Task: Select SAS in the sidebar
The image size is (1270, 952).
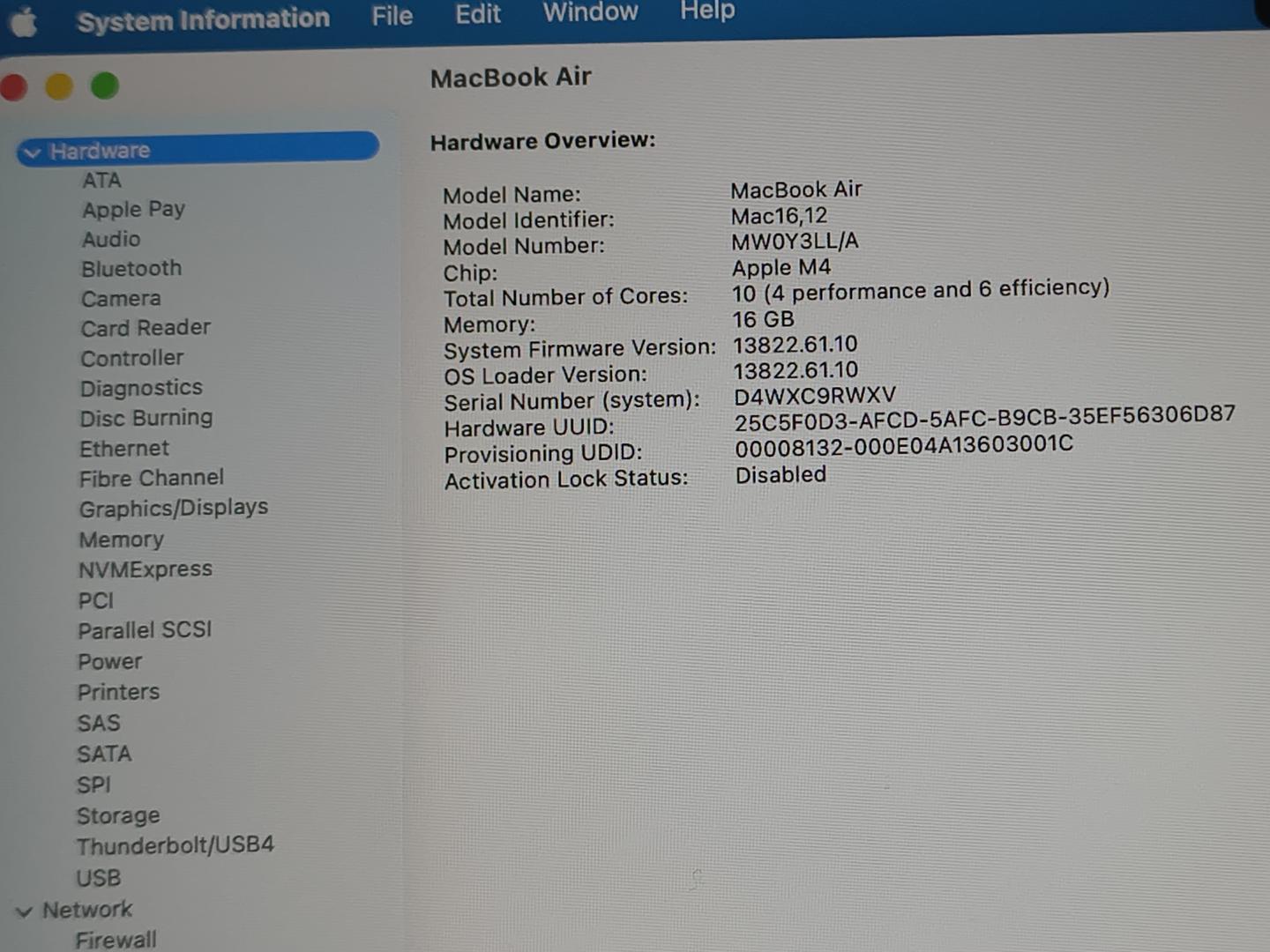Action: click(x=99, y=723)
